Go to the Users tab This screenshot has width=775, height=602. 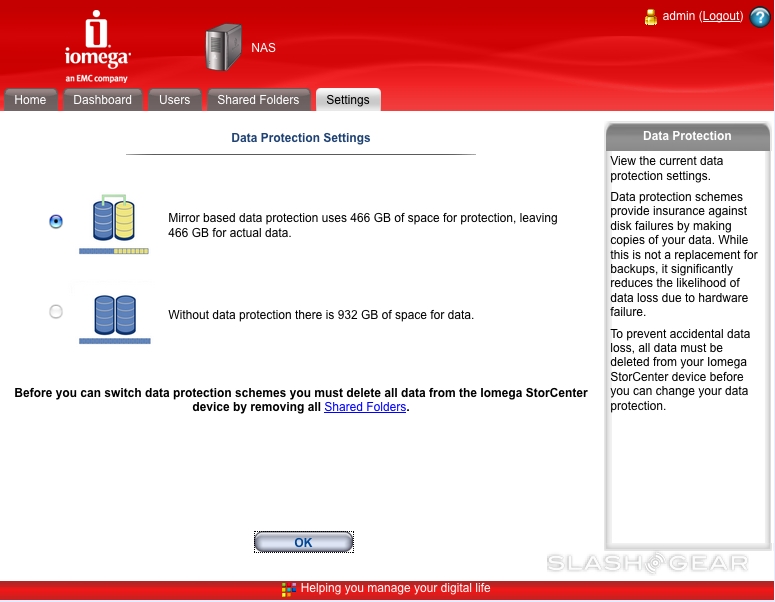point(174,100)
